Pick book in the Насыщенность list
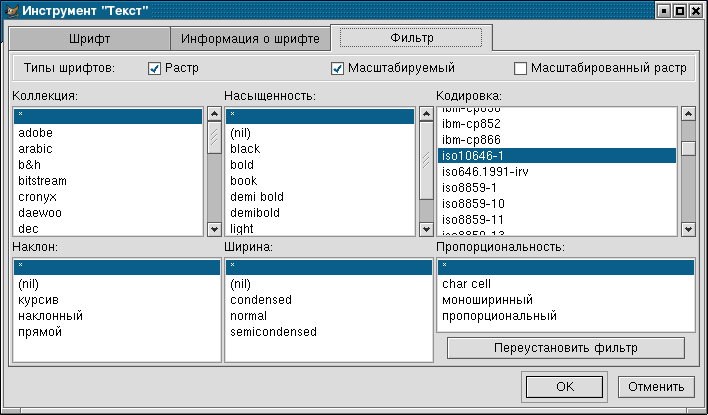Screen dimensions: 708x415 320,181
